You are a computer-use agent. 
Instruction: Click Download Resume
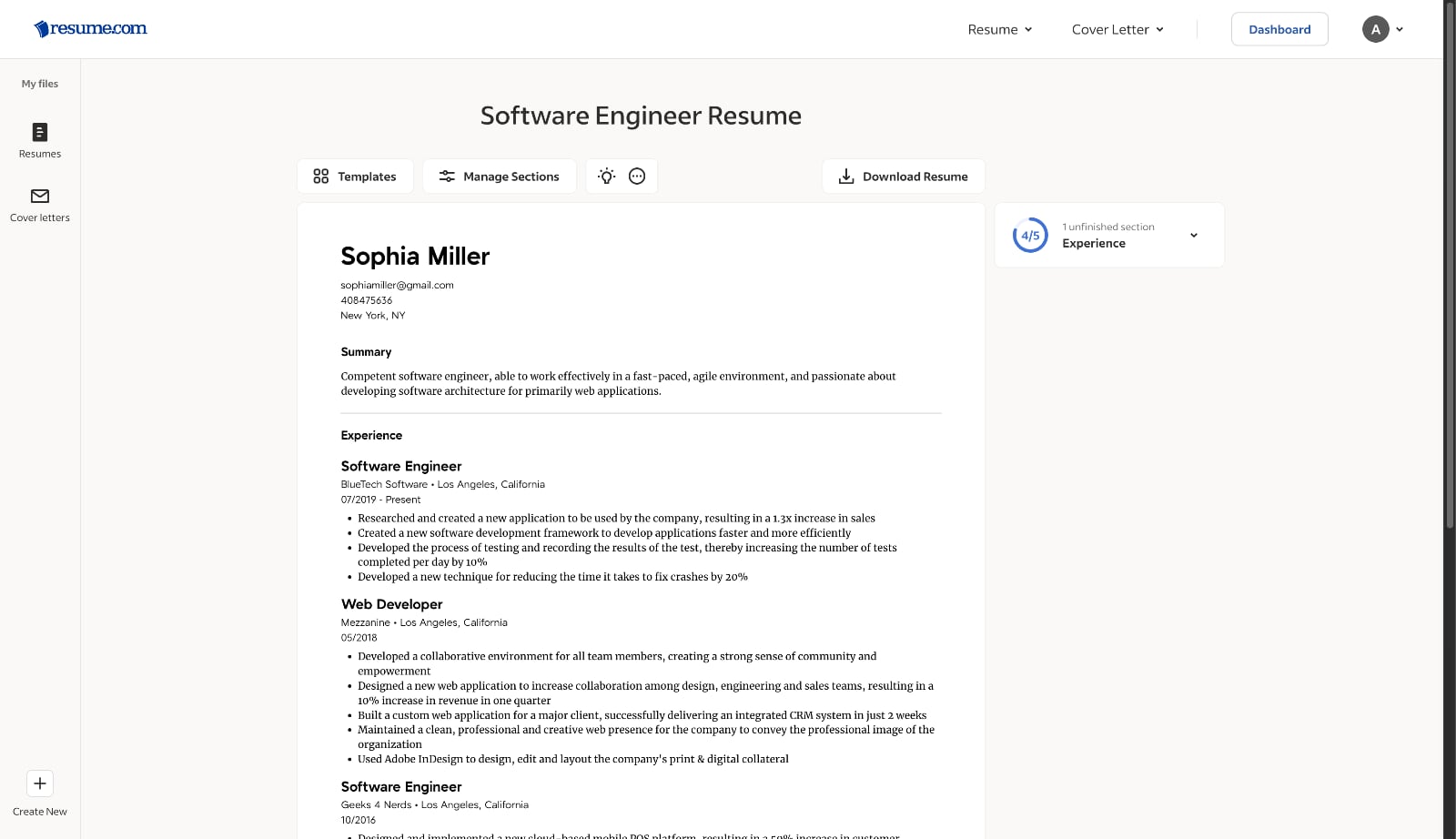(x=904, y=177)
